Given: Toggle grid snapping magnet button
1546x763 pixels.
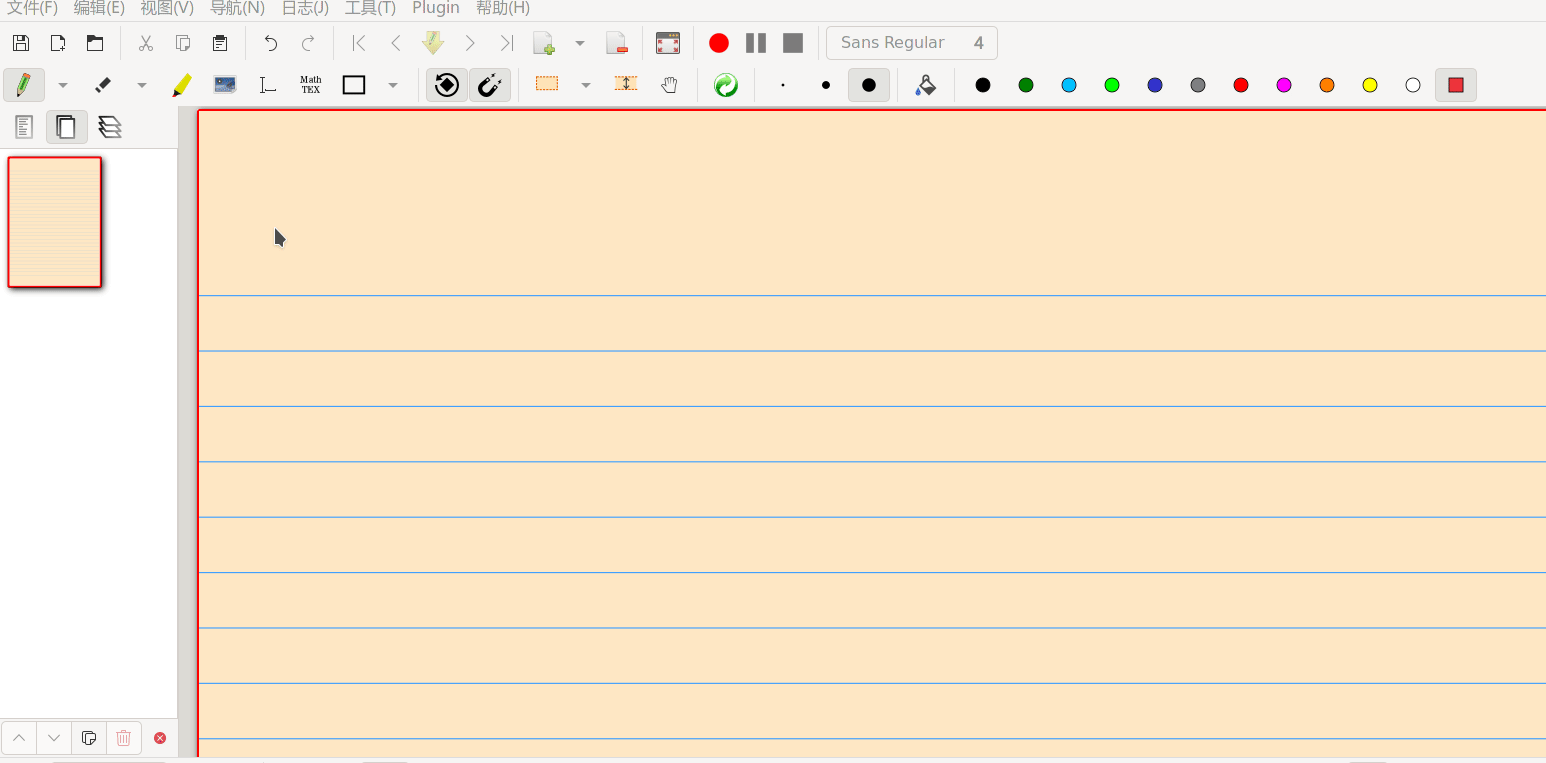Looking at the screenshot, I should [489, 85].
